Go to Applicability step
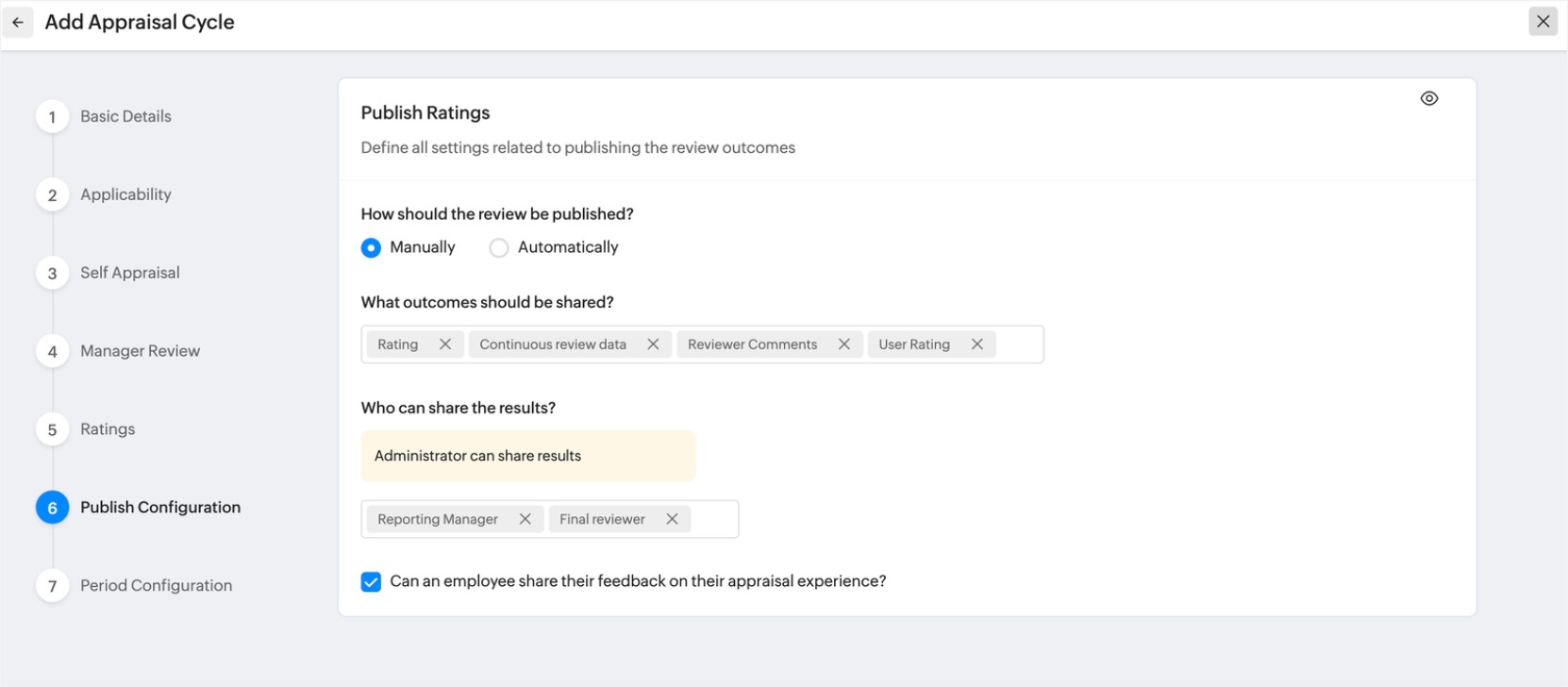The image size is (1568, 687). point(125,194)
